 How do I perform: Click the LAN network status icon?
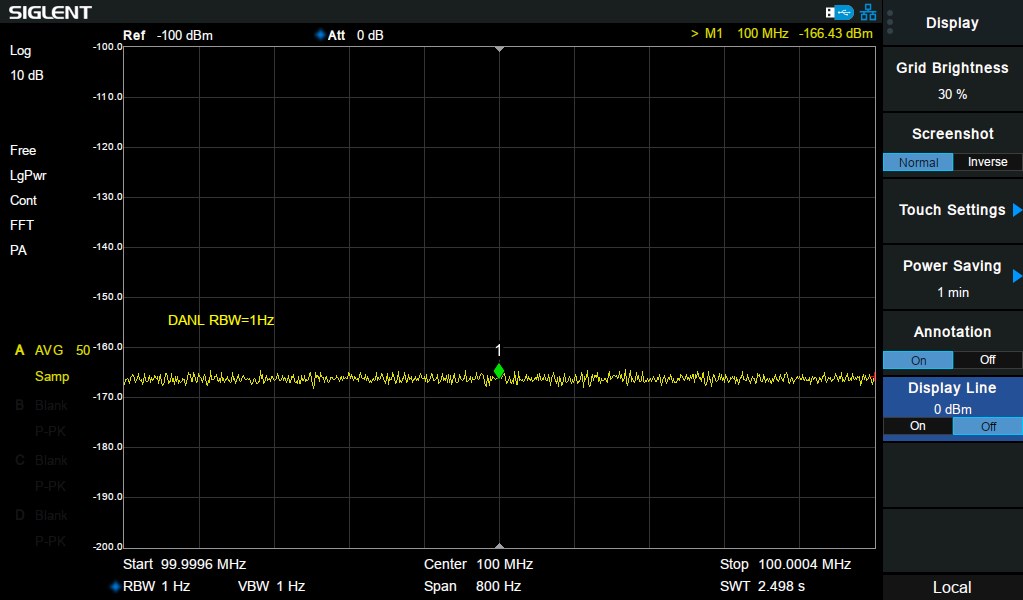click(x=867, y=12)
